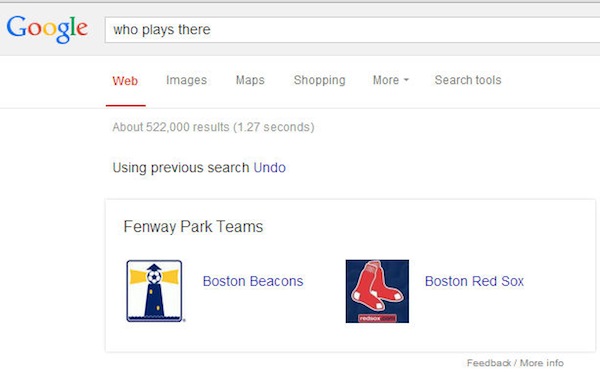Click the Undo link for previous search
600x377 pixels.
click(269, 168)
